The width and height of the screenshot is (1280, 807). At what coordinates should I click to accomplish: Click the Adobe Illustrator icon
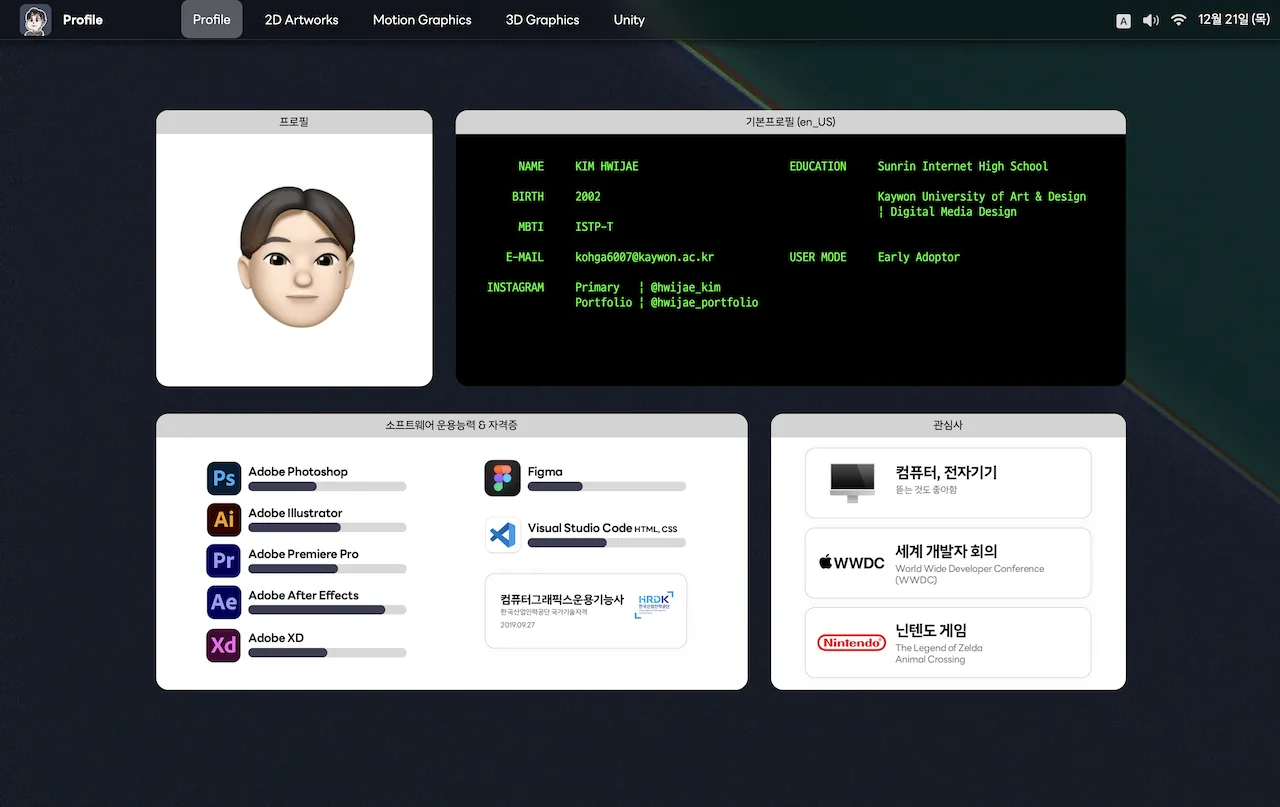[x=223, y=519]
